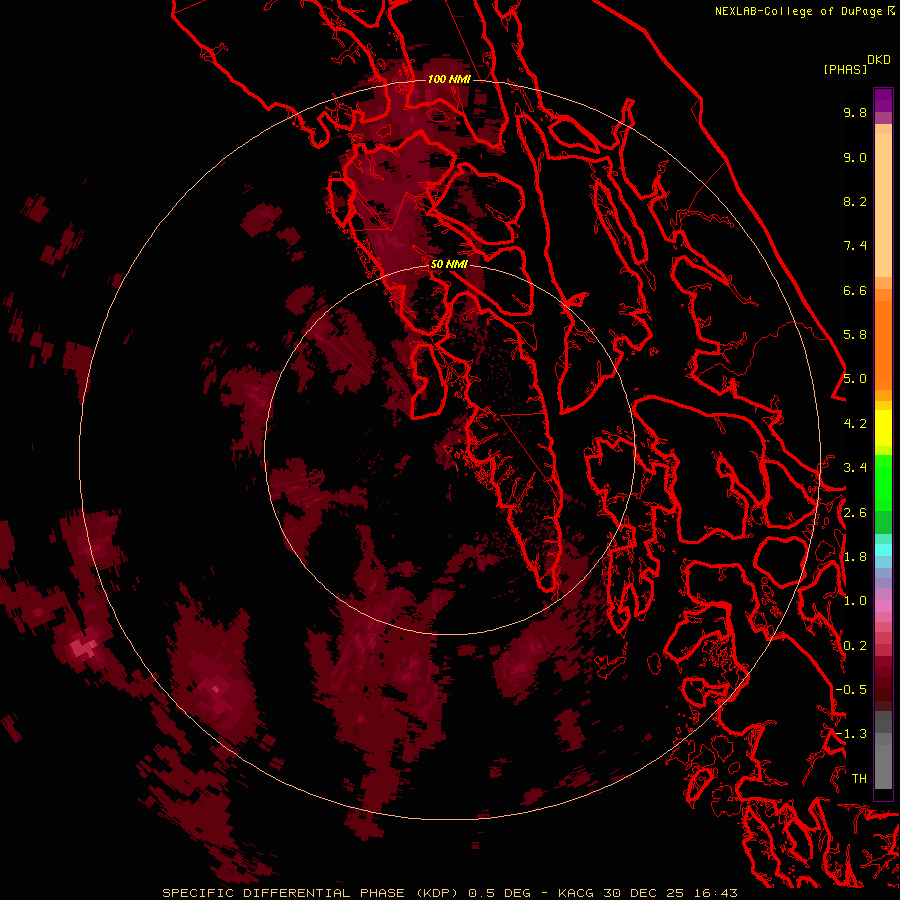Click the TH threshold label
900x900 pixels.
click(859, 779)
